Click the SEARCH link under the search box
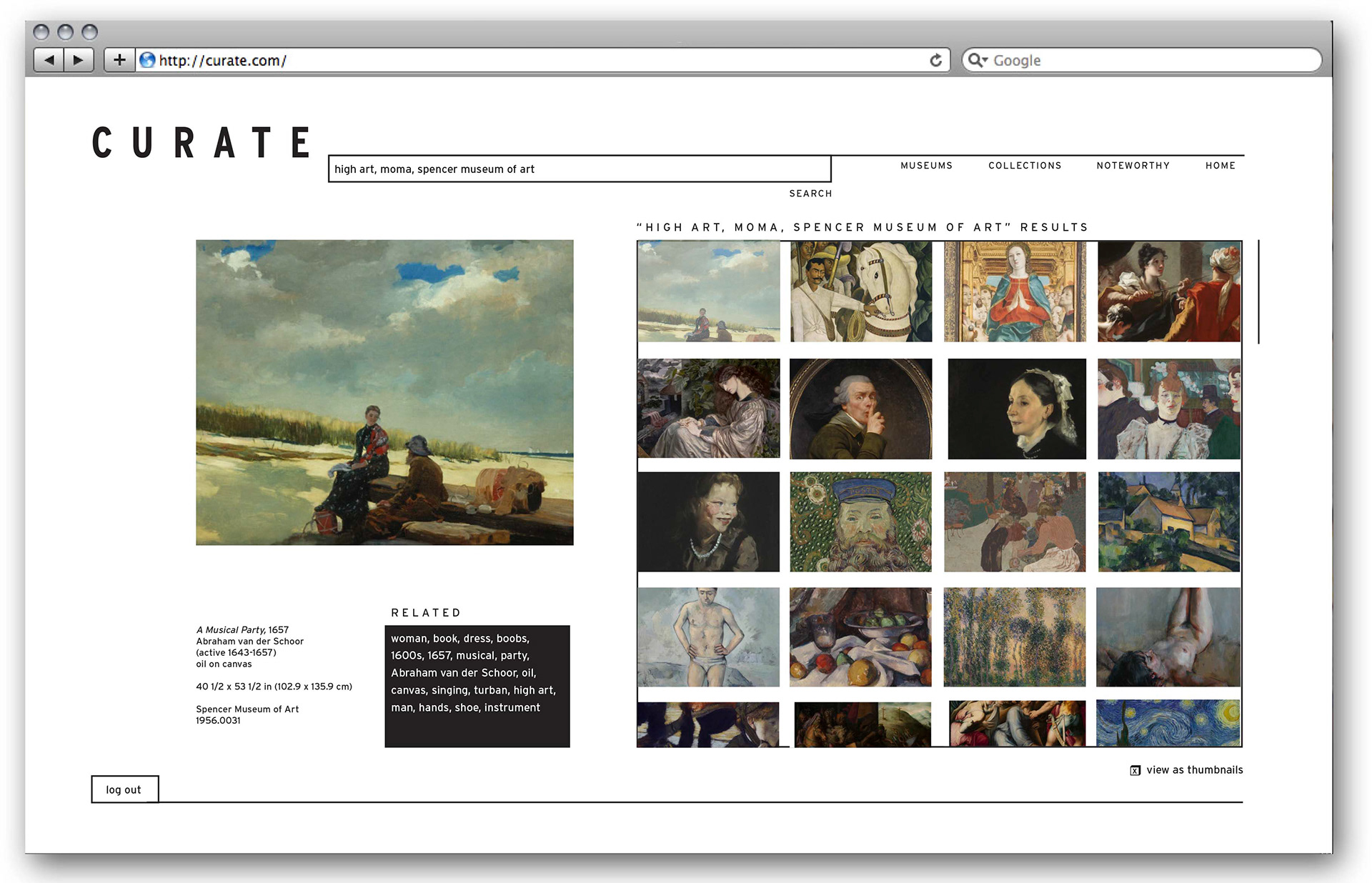This screenshot has width=1372, height=883. 810,194
